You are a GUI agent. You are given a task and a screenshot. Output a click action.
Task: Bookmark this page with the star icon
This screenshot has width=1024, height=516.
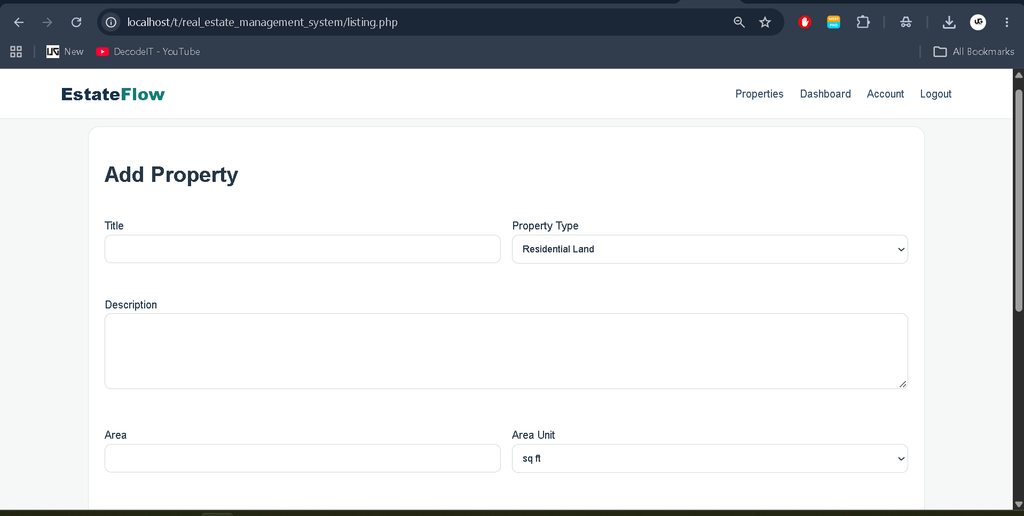(x=765, y=22)
